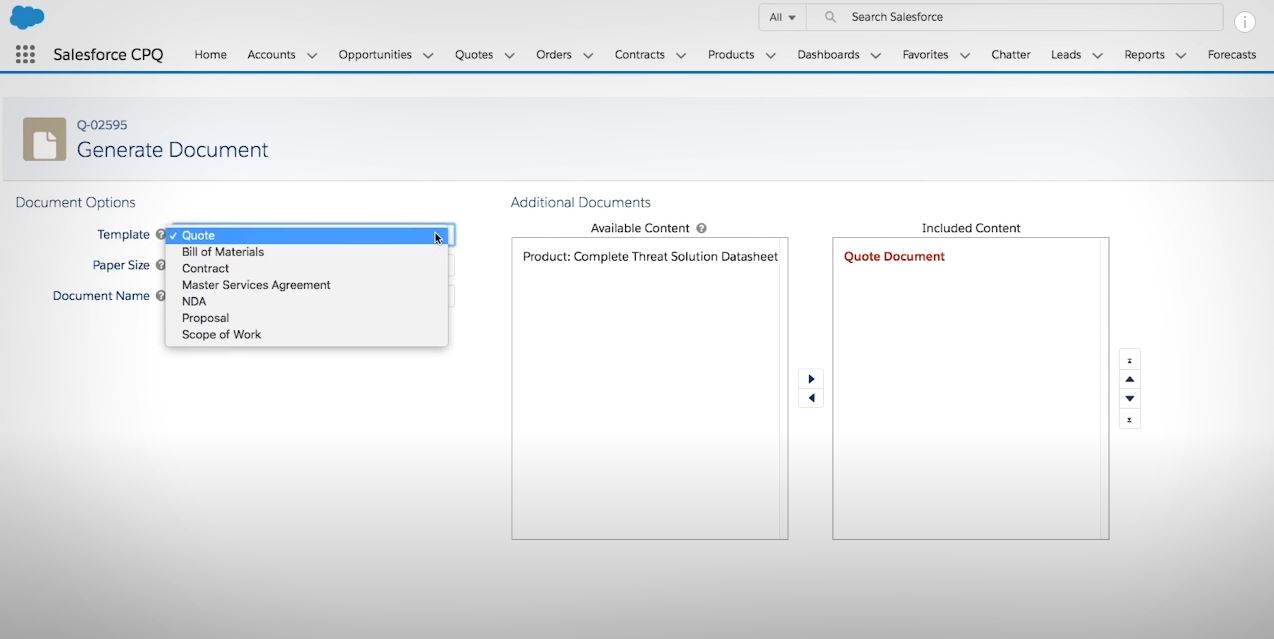
Task: Open the Opportunities tab
Action: (x=375, y=55)
